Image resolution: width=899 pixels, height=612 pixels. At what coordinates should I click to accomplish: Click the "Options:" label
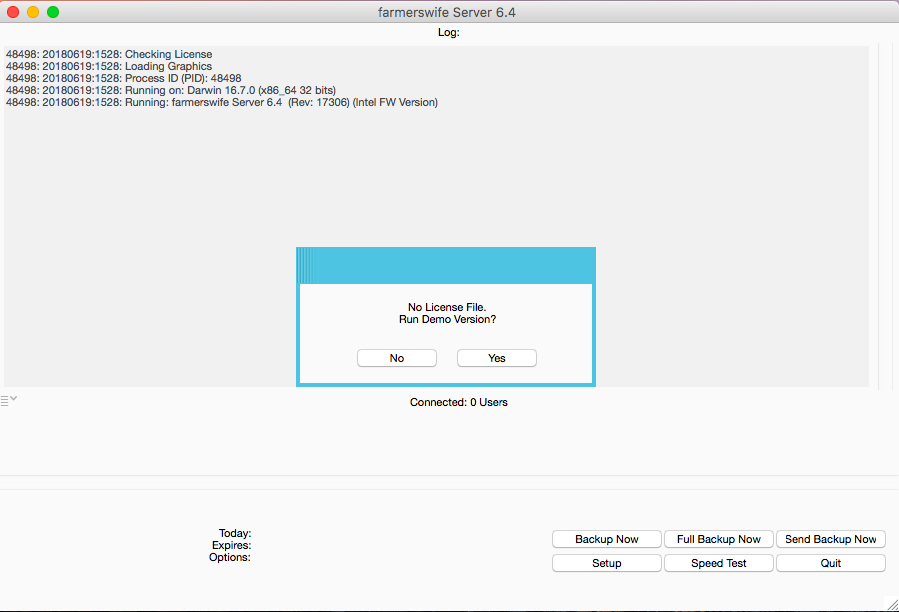[230, 558]
